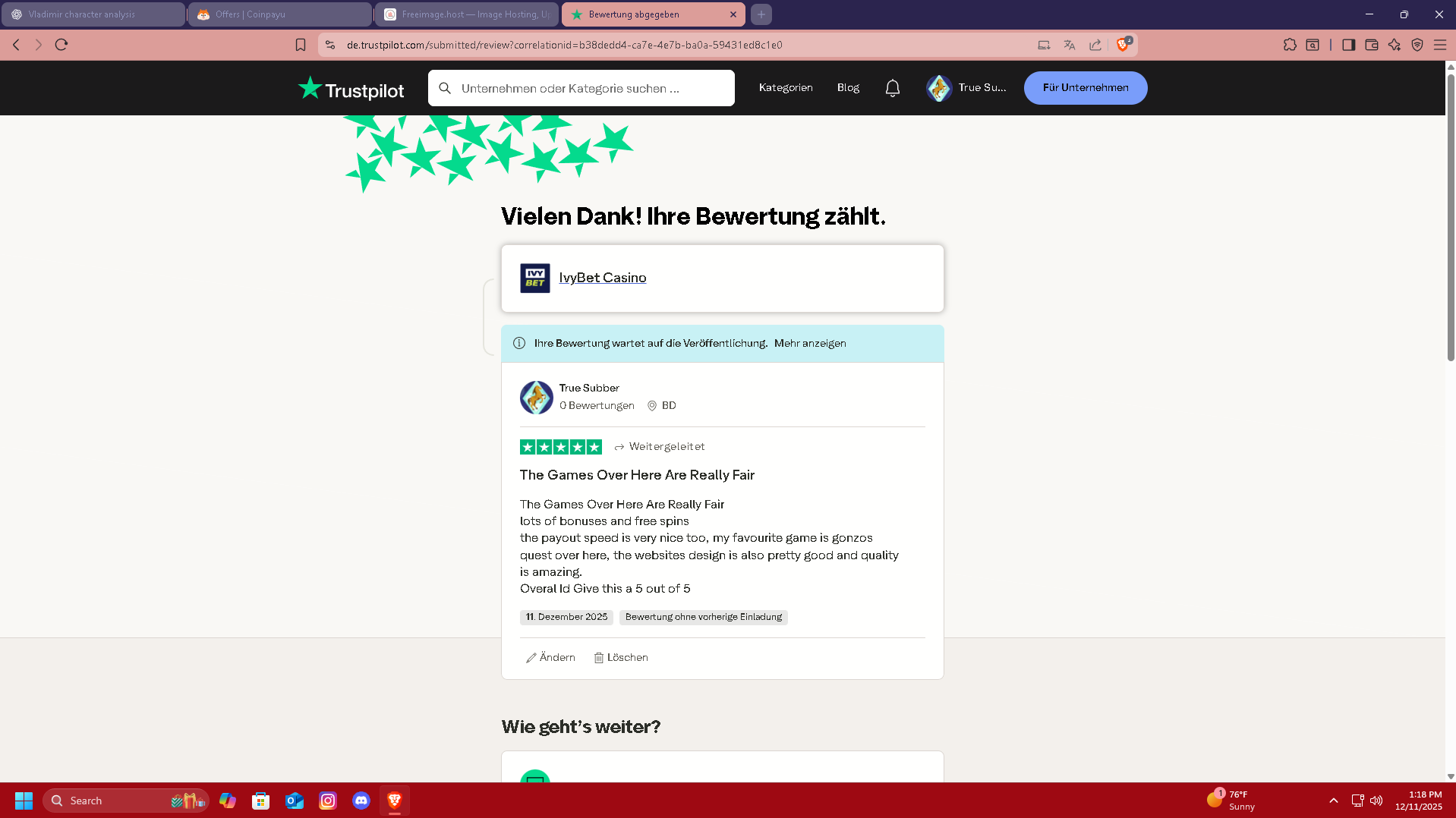Switch to Freeimage.host tab
Image resolution: width=1456 pixels, height=818 pixels.
pos(467,14)
